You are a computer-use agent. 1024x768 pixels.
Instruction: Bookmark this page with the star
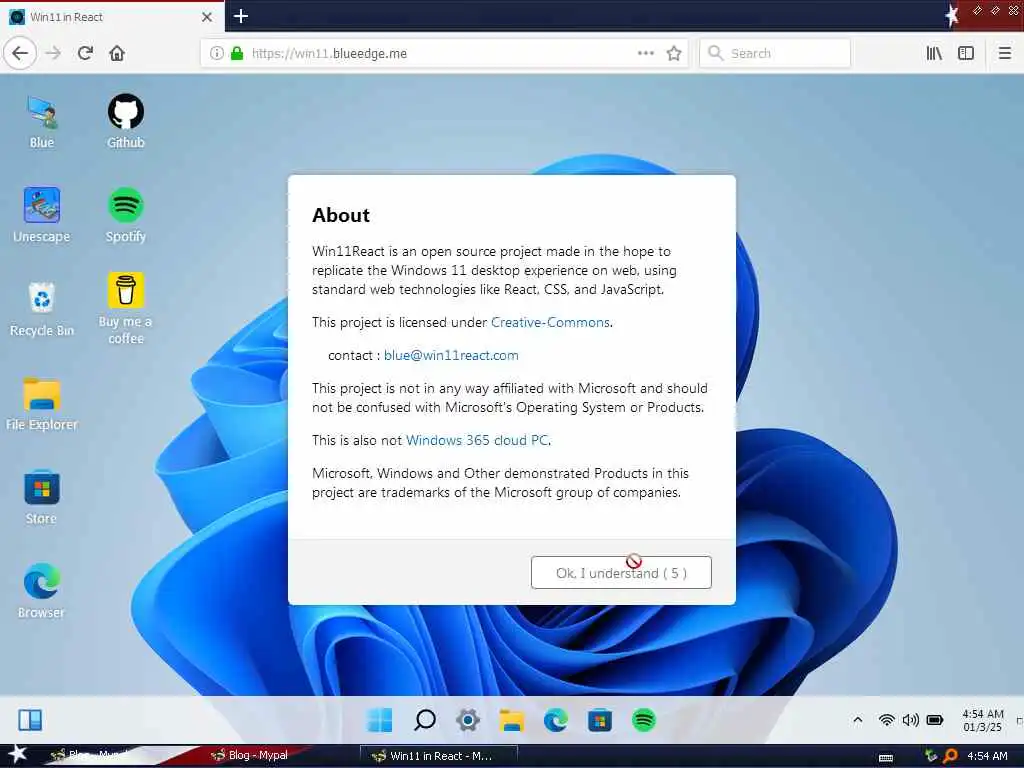point(674,53)
